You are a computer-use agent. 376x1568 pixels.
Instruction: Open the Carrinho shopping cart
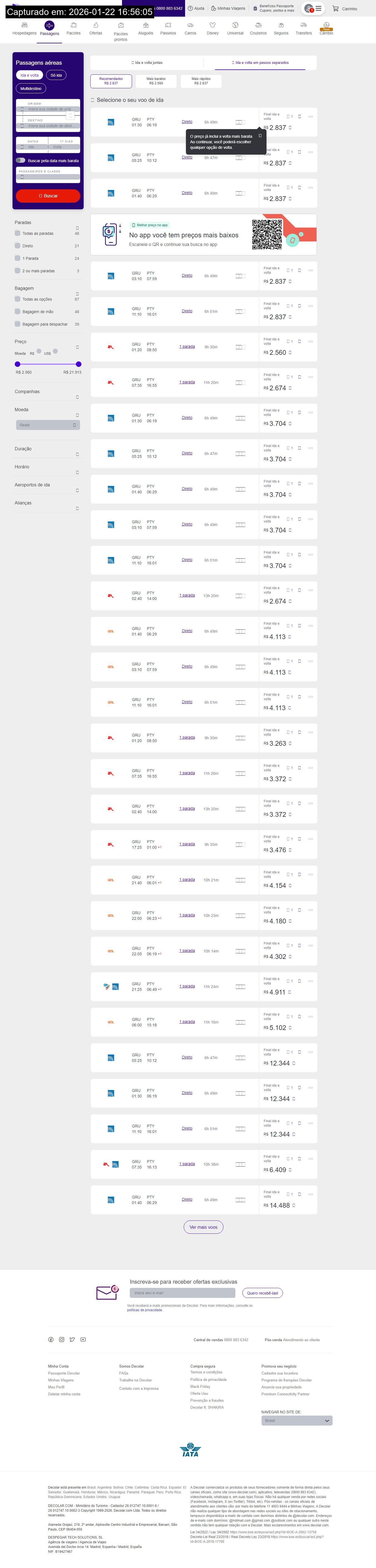pos(336,9)
